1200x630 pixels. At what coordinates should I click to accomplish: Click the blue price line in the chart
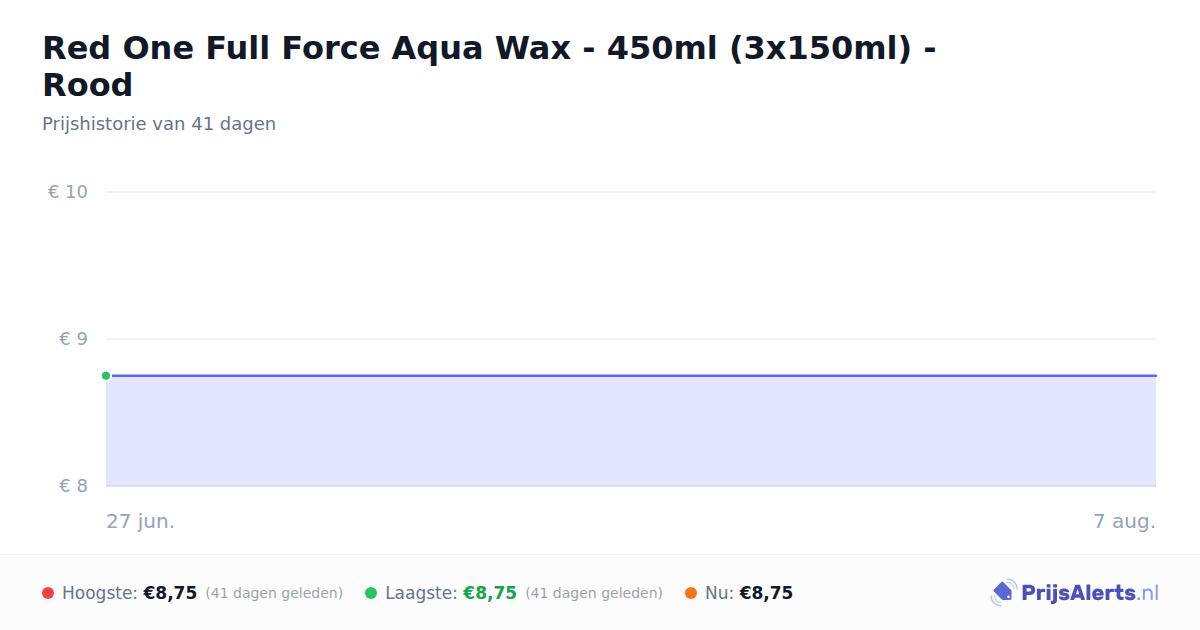(x=631, y=376)
